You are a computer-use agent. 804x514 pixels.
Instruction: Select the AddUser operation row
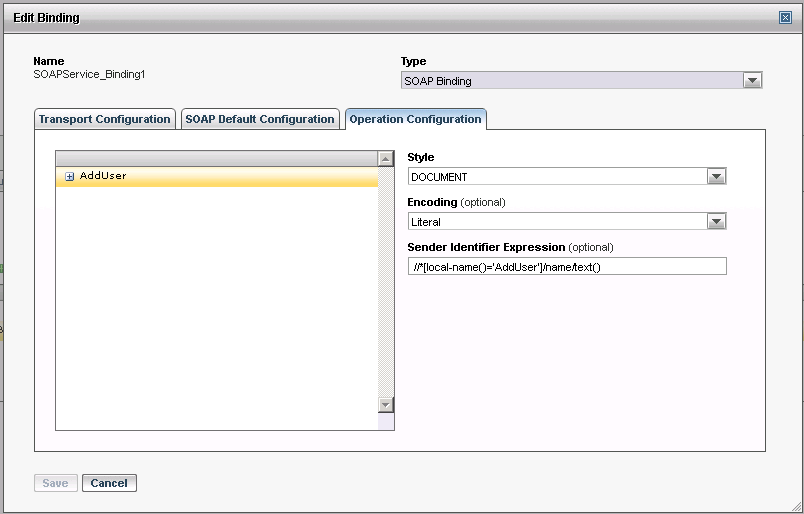(x=217, y=176)
